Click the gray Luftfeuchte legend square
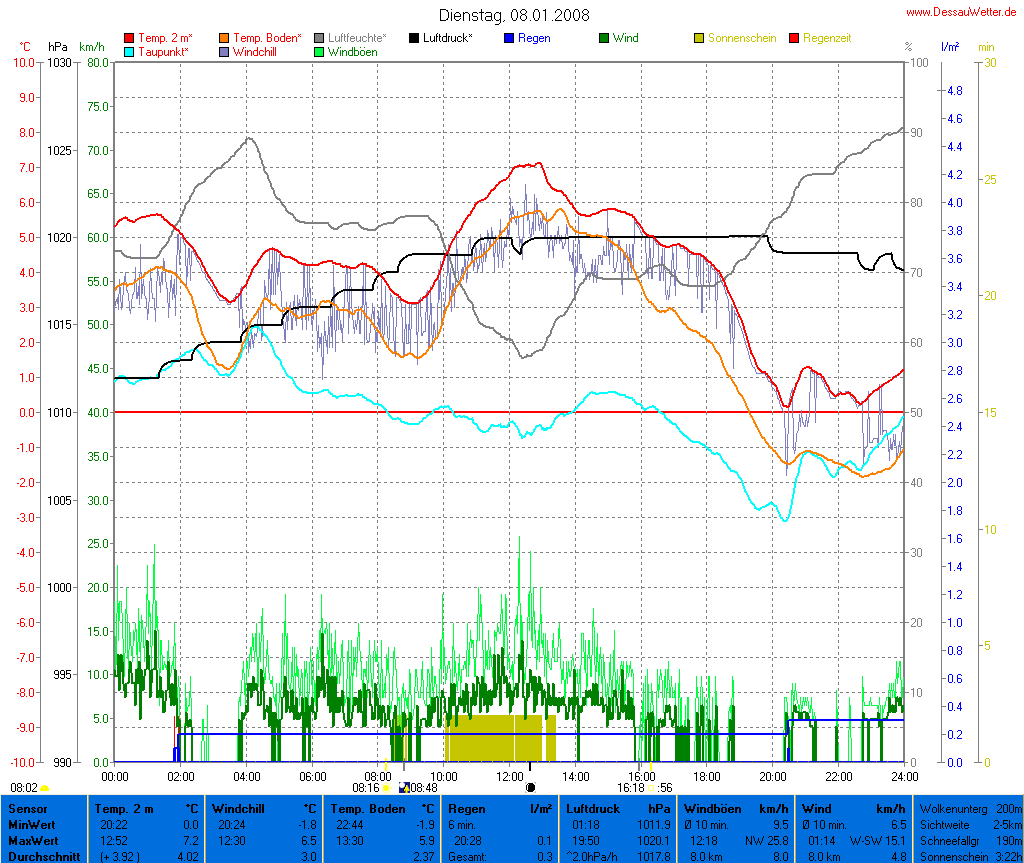This screenshot has width=1024, height=863. pyautogui.click(x=319, y=38)
